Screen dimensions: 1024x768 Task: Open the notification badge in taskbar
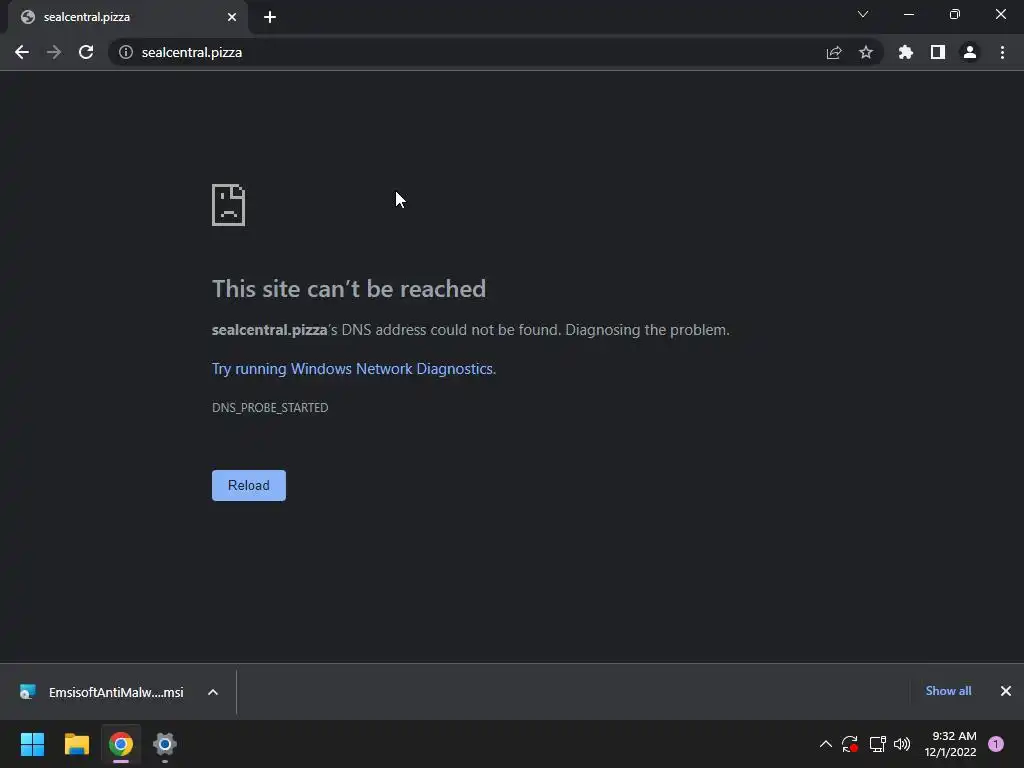click(995, 744)
